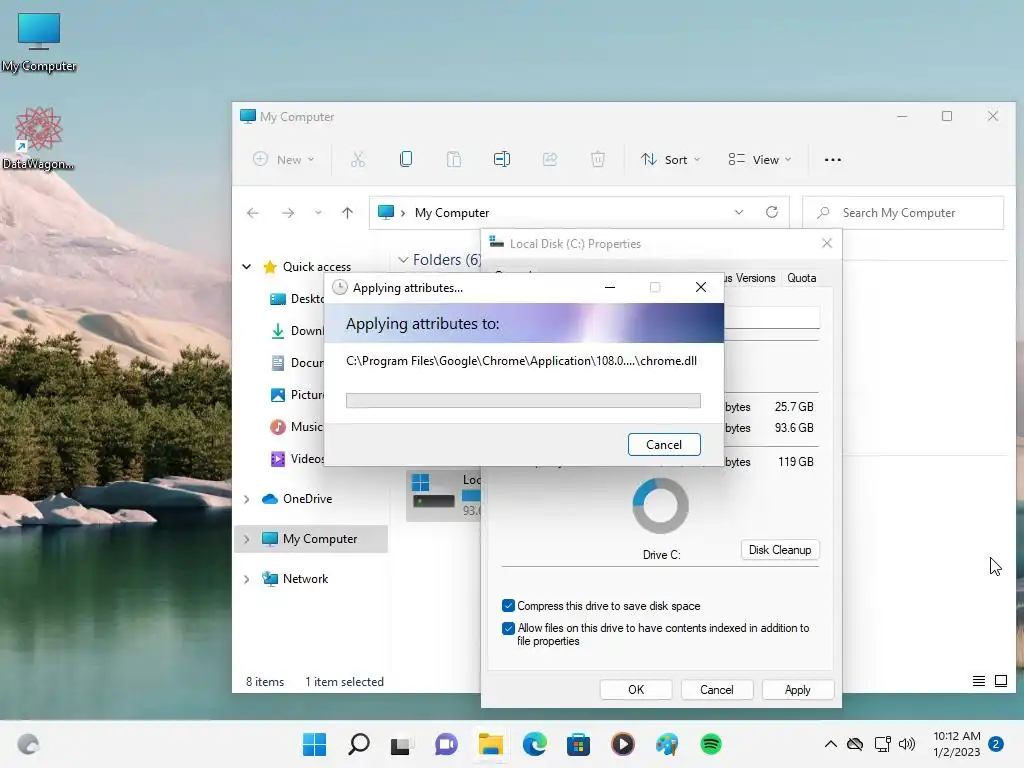The width and height of the screenshot is (1024, 768).
Task: Launch Microsoft Edge from taskbar
Action: click(535, 744)
